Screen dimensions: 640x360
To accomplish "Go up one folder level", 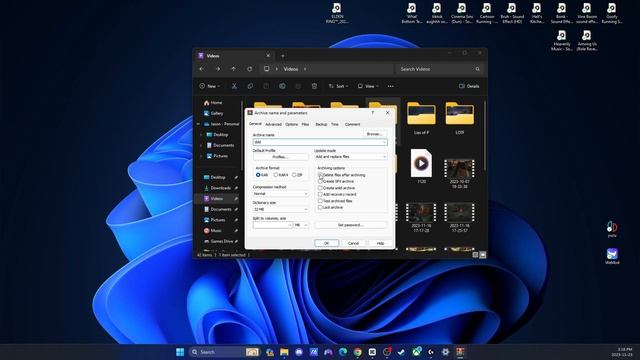I will tap(233, 69).
